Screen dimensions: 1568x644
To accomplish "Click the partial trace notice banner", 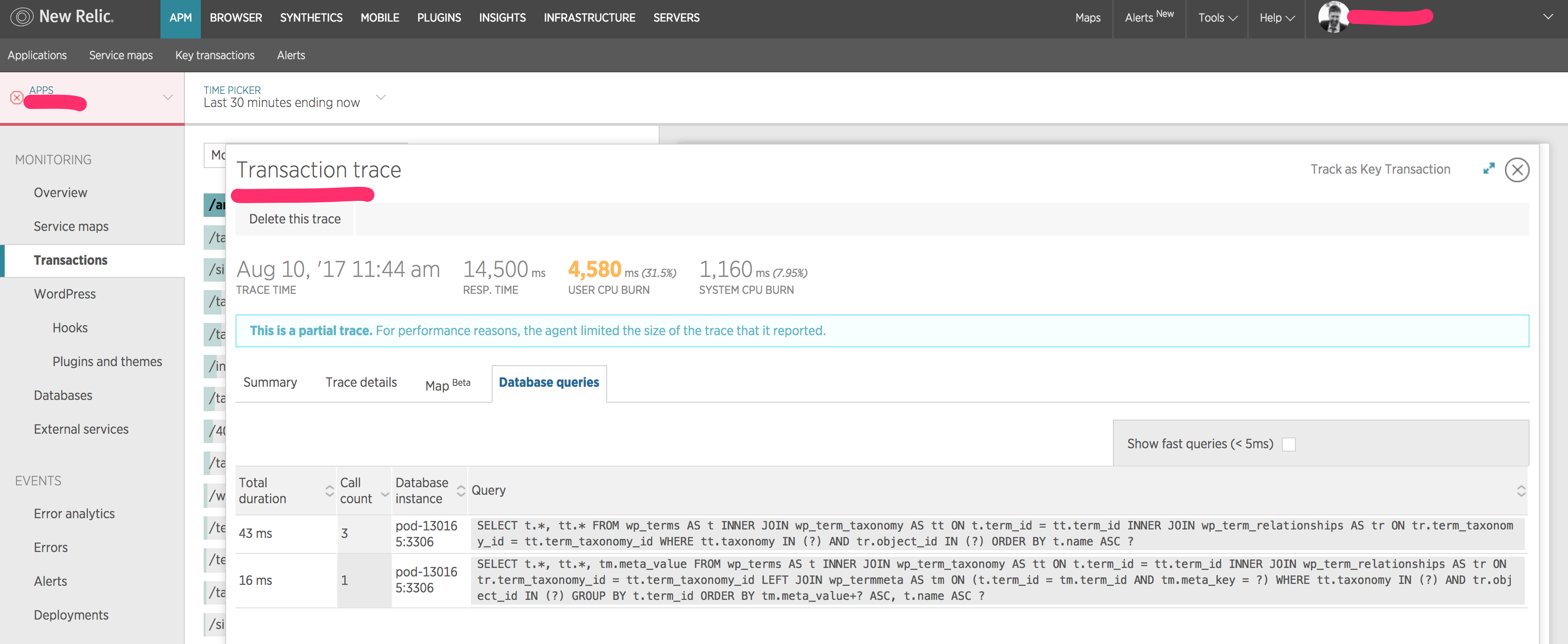I will coord(882,331).
